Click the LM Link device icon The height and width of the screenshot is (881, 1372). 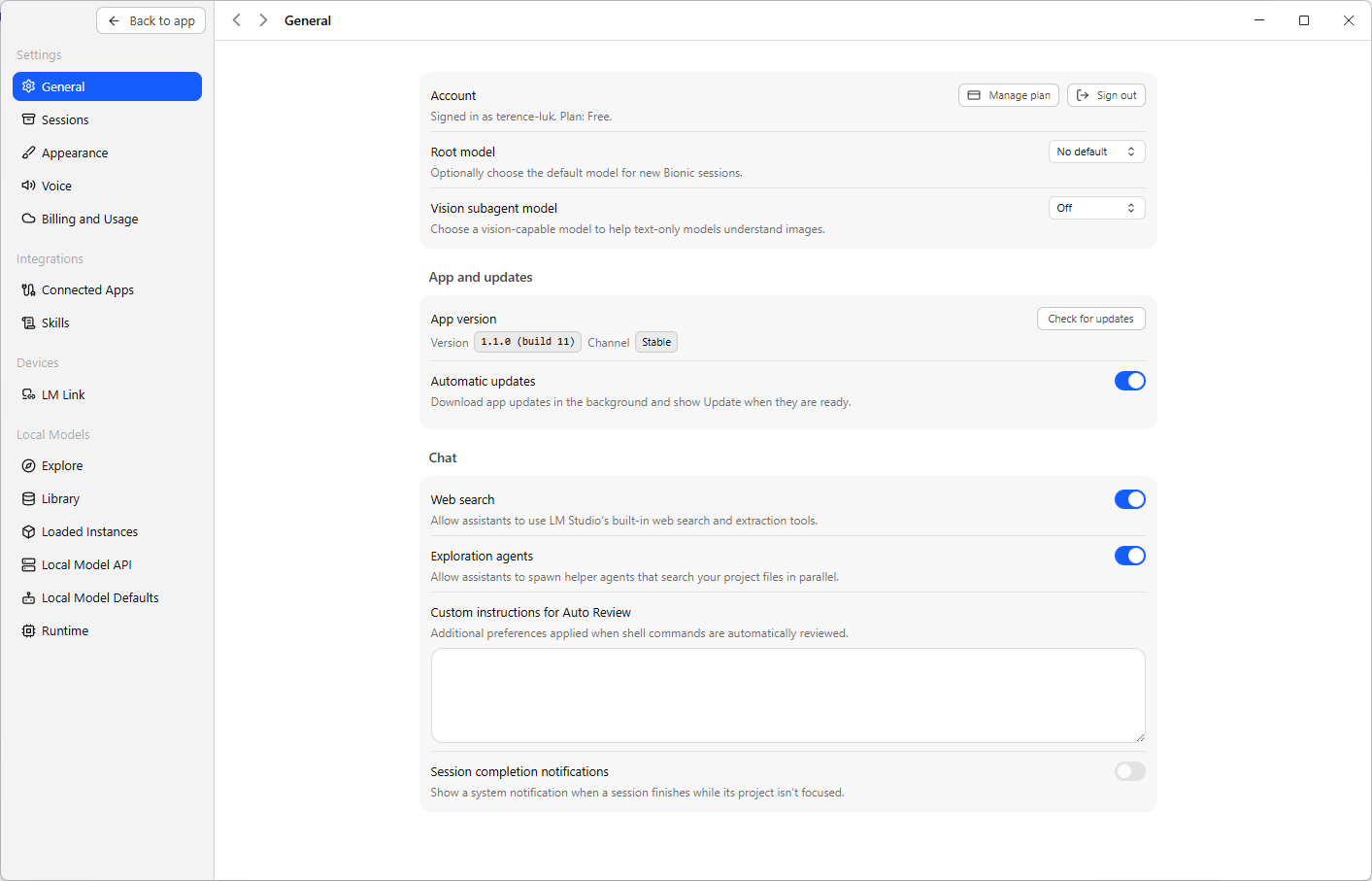click(x=28, y=394)
